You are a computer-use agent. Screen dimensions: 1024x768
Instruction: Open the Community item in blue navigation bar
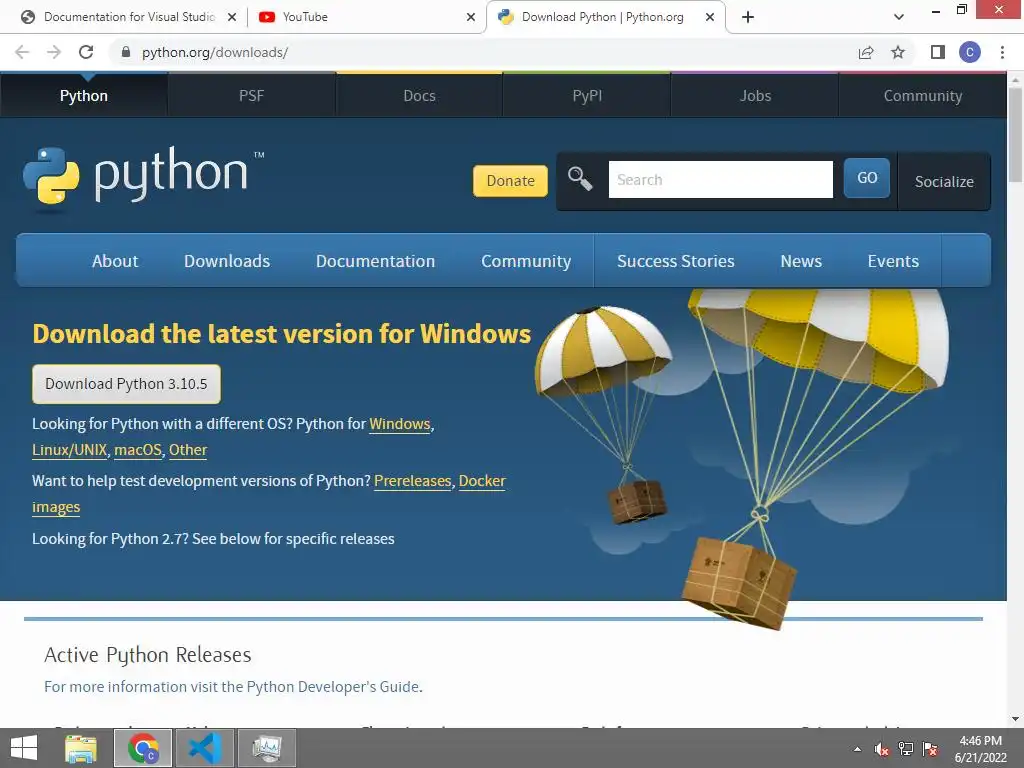526,261
